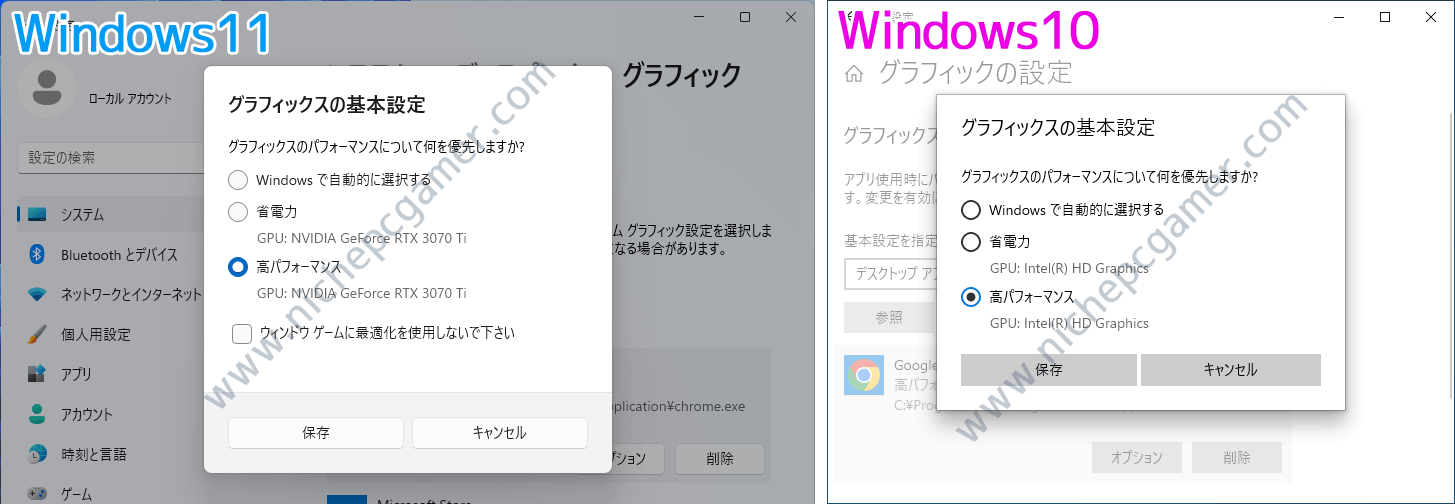
Task: Click the home icon beside グラフィックの設定
Action: click(x=854, y=73)
